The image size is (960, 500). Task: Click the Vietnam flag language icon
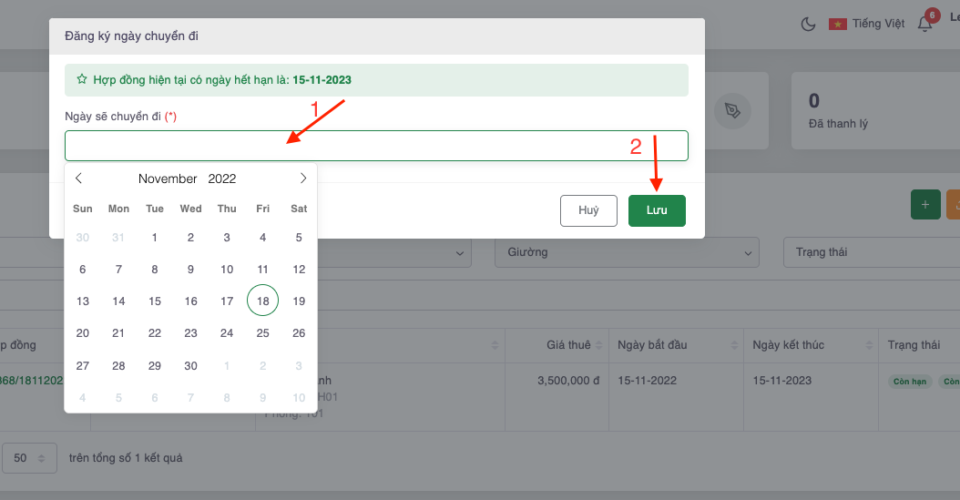pos(837,24)
